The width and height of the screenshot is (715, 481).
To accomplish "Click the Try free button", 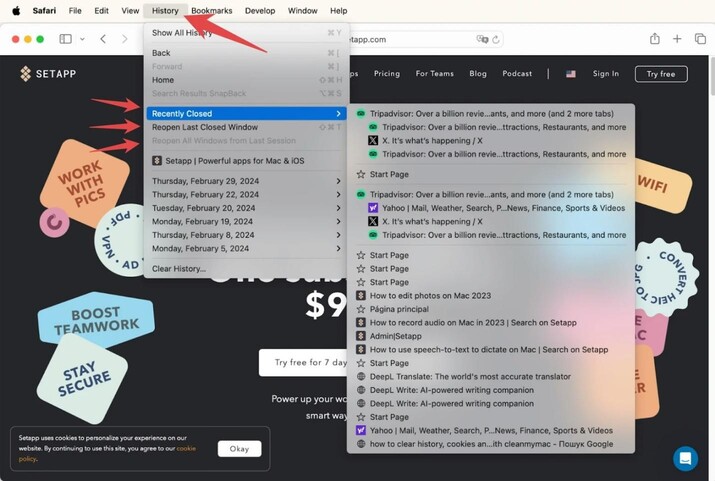I will coord(661,74).
